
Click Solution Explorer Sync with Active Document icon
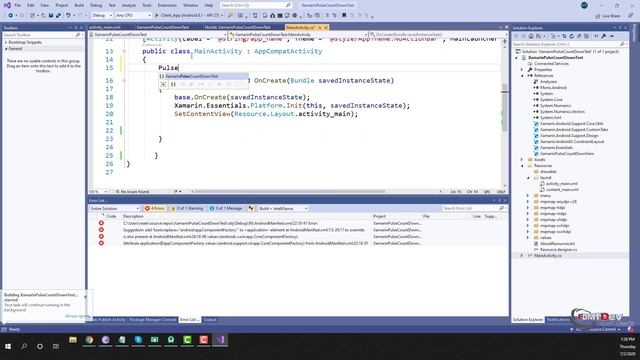pyautogui.click(x=564, y=36)
